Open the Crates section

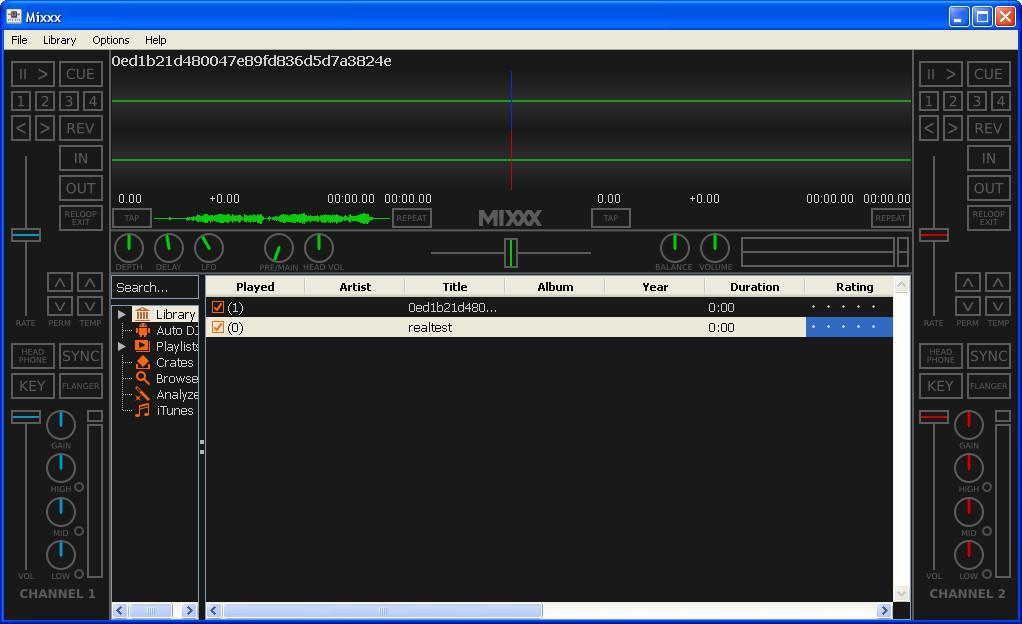[170, 362]
